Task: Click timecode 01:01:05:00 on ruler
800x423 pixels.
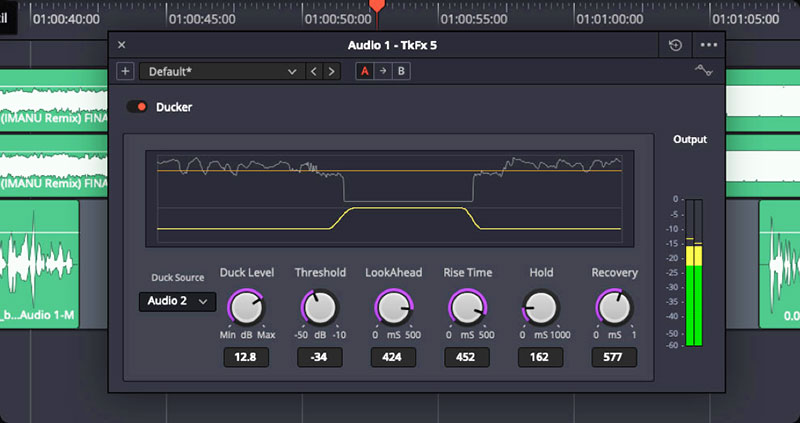Action: tap(745, 19)
